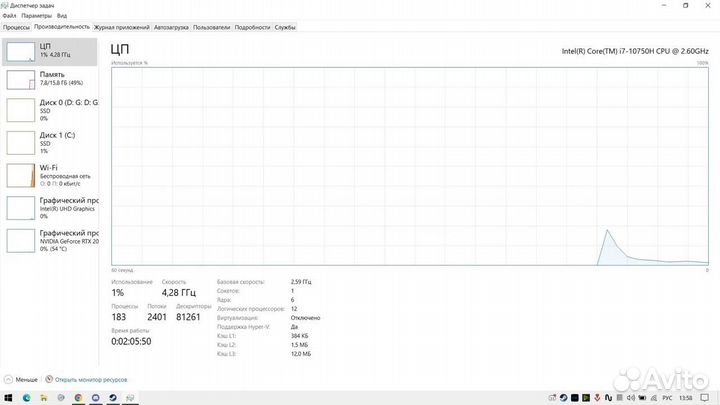Viewport: 720px width, 405px height.
Task: Switch to Steam on taskbar
Action: tap(113, 398)
